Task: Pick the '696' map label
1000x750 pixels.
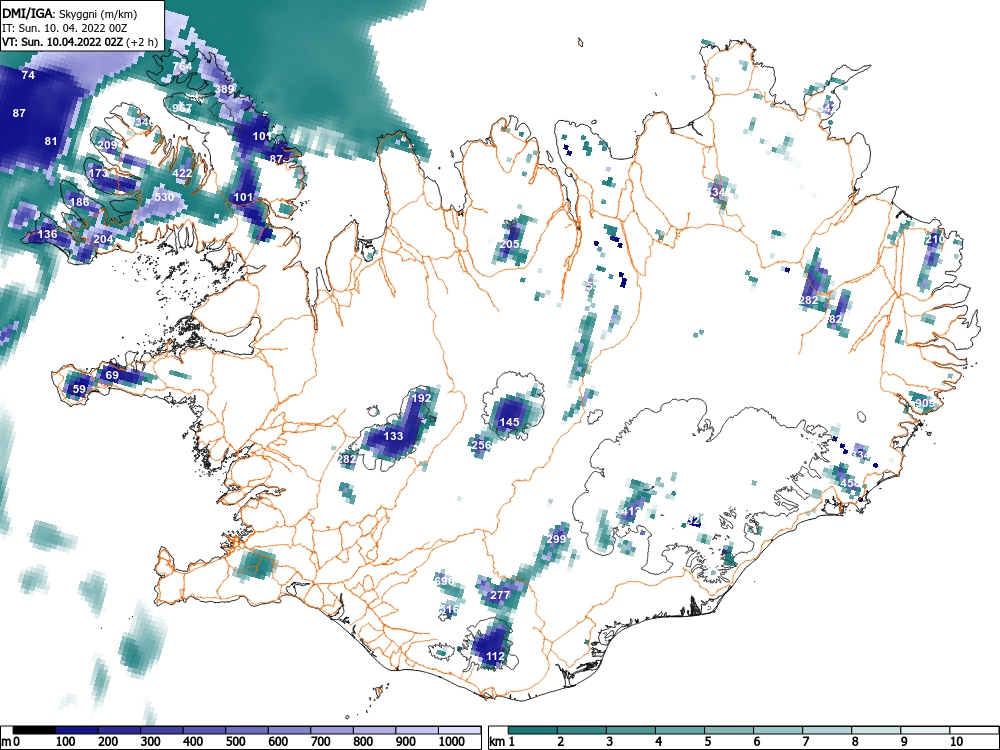Action: (444, 581)
